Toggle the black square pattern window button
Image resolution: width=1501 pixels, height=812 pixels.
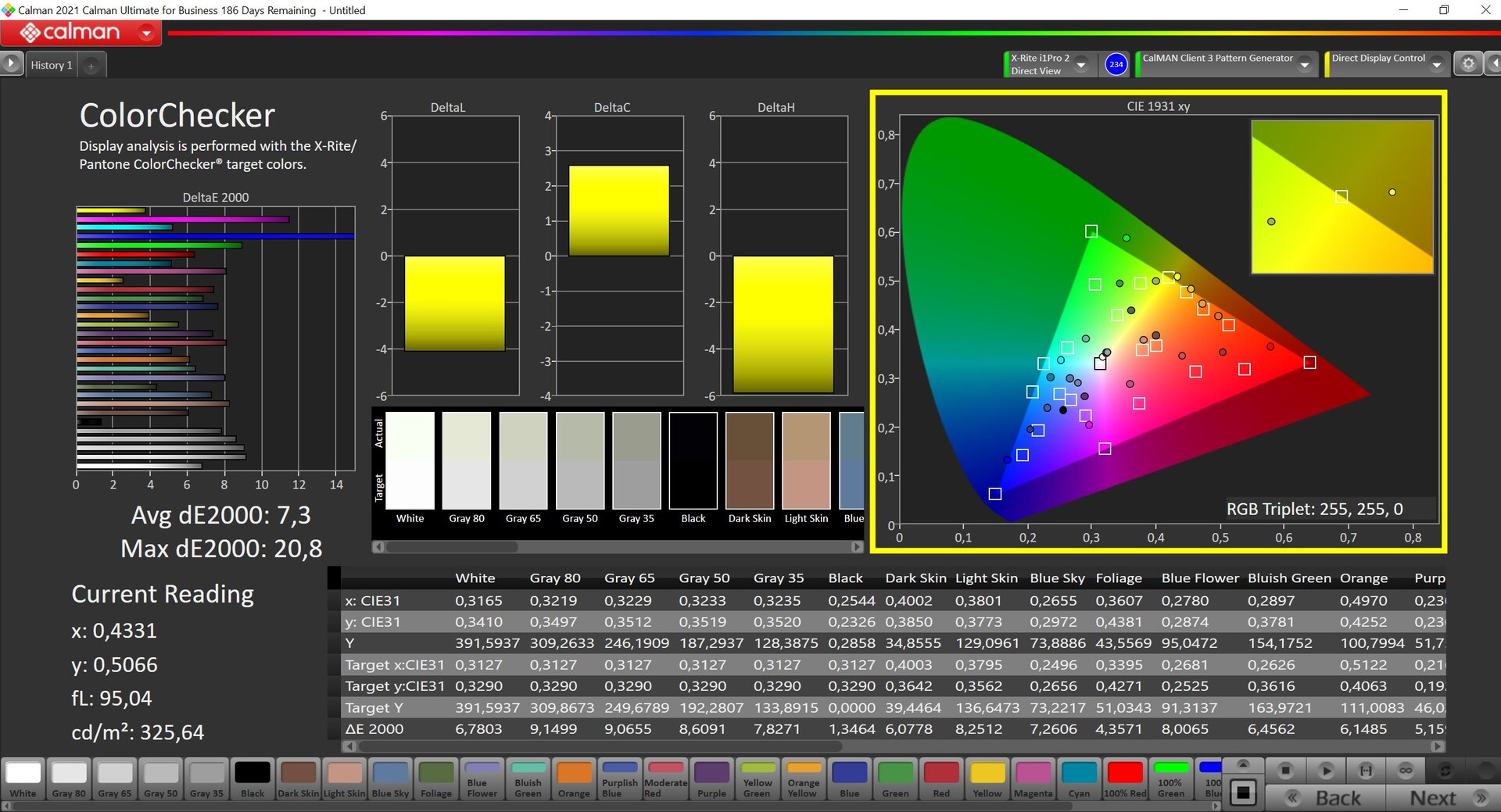click(1243, 793)
